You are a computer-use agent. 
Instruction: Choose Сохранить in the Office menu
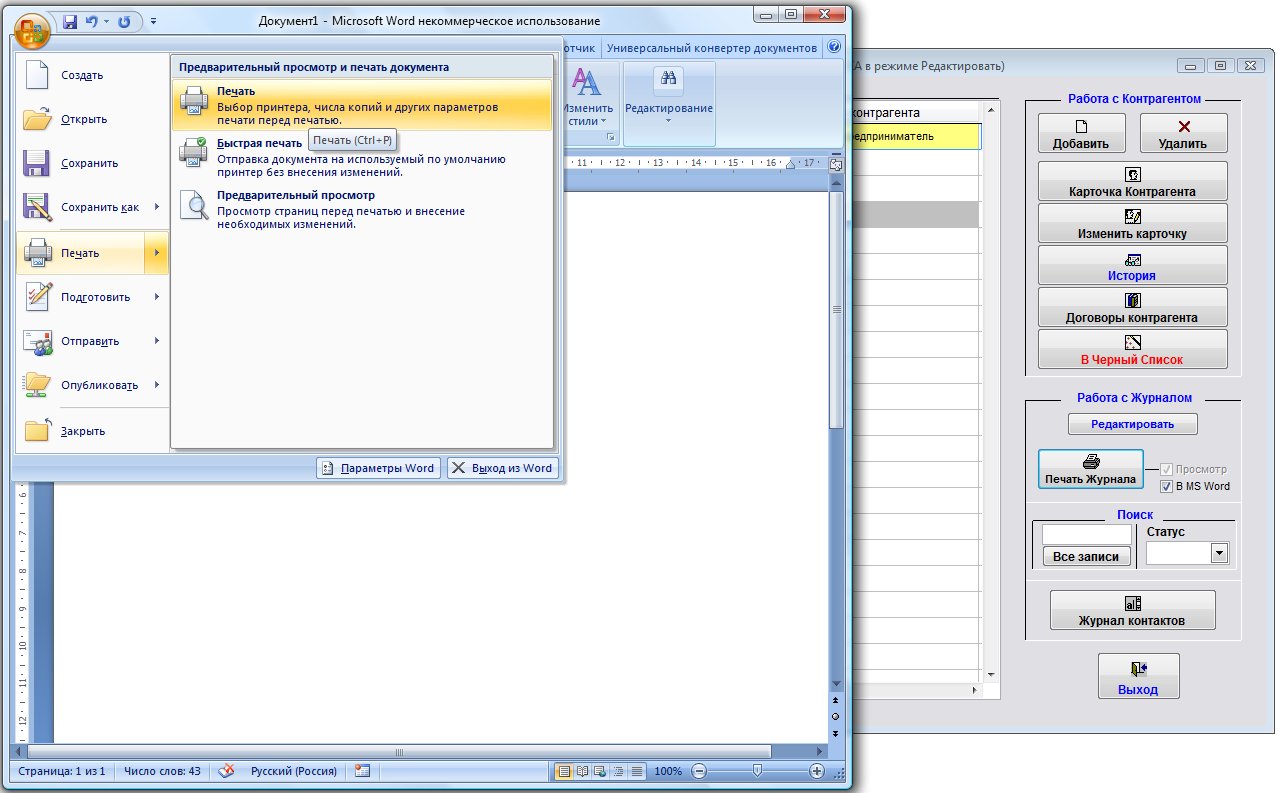(x=91, y=163)
